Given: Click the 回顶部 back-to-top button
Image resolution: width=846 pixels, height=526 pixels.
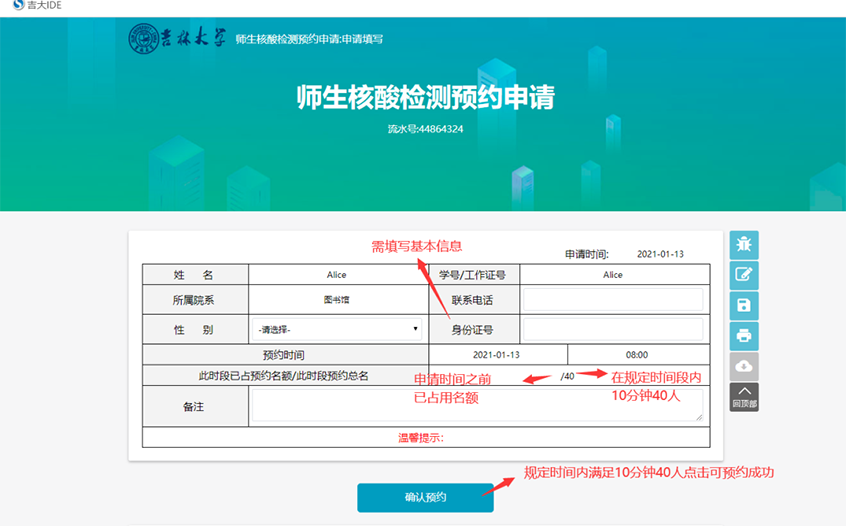Looking at the screenshot, I should point(744,397).
